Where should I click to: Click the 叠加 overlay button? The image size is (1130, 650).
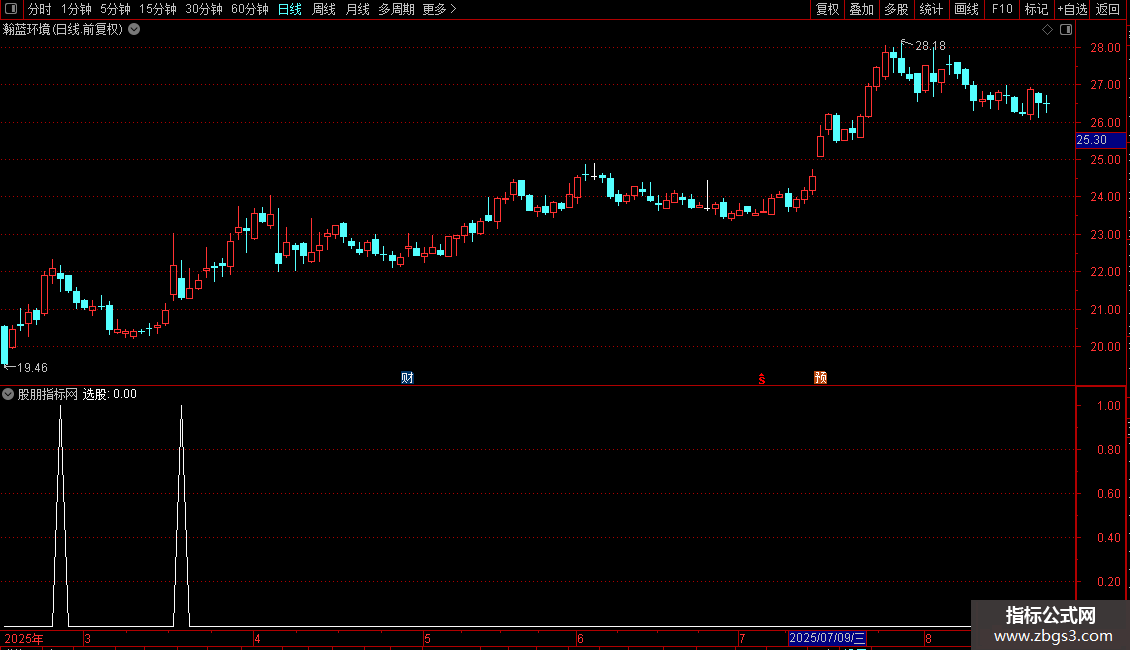point(861,9)
